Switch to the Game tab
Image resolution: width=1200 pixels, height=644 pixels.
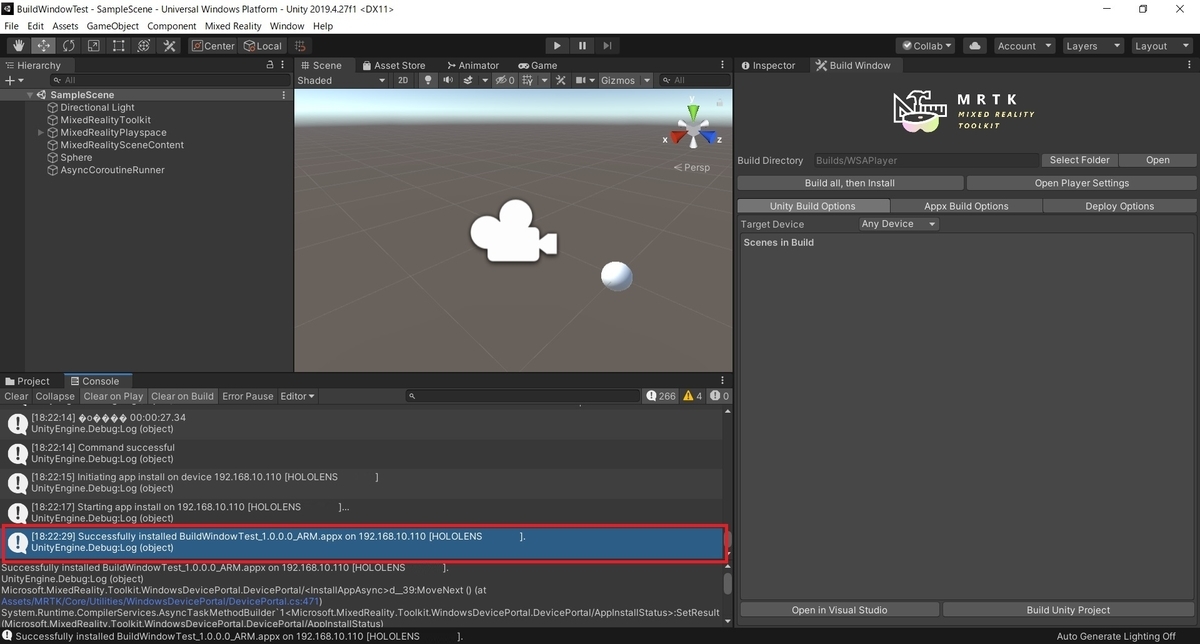point(538,65)
